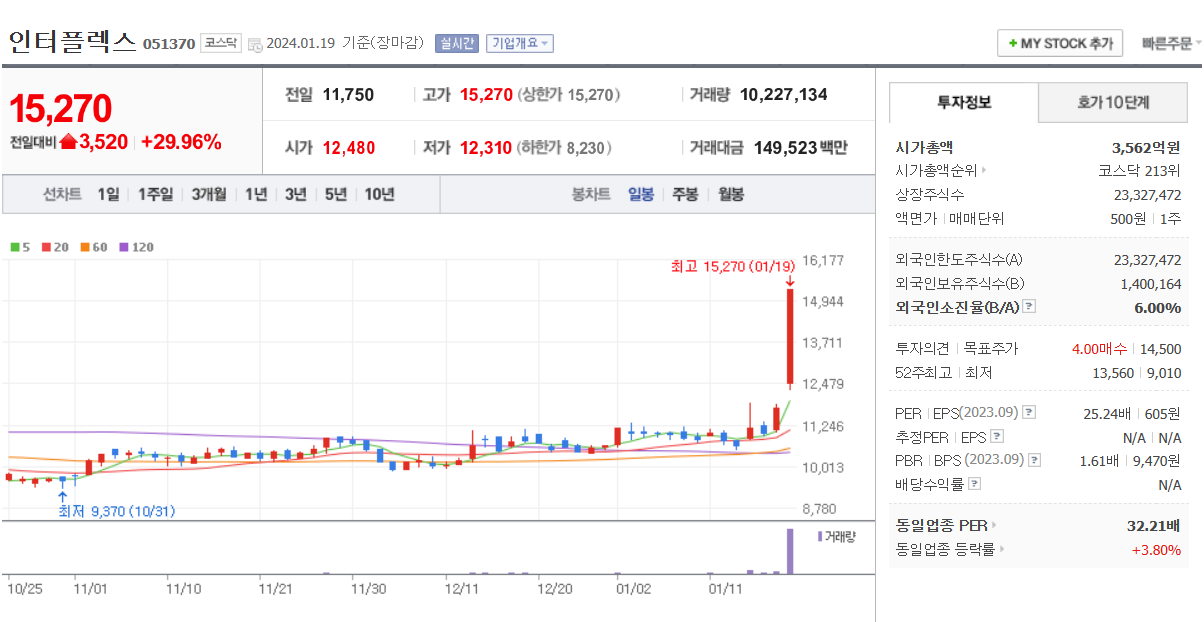Click the 투자의견 link
Viewport: 1204px width, 622px height.
coord(921,349)
